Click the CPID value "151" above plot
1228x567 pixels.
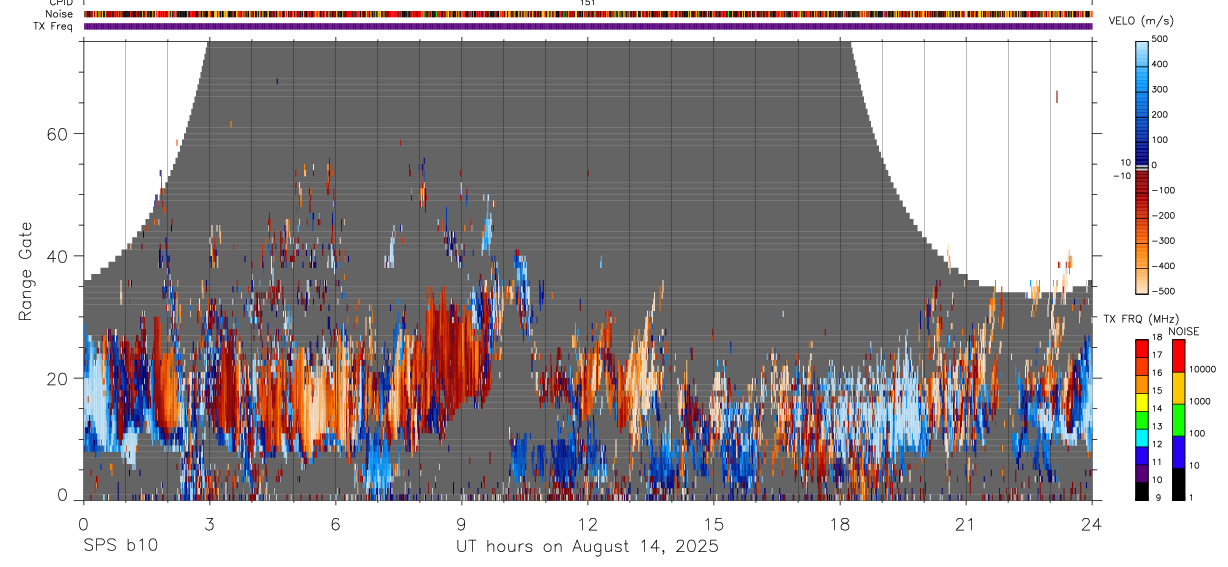click(588, 3)
